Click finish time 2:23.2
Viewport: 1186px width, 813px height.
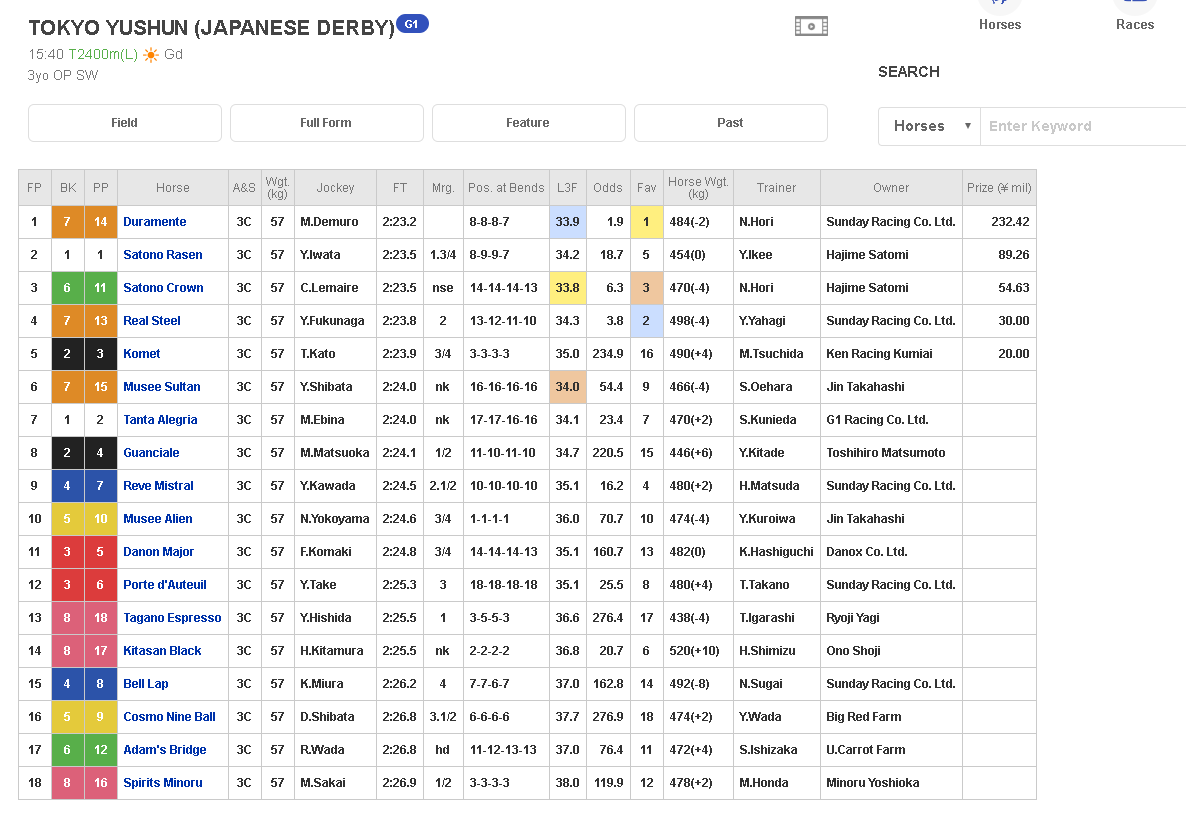pyautogui.click(x=399, y=222)
